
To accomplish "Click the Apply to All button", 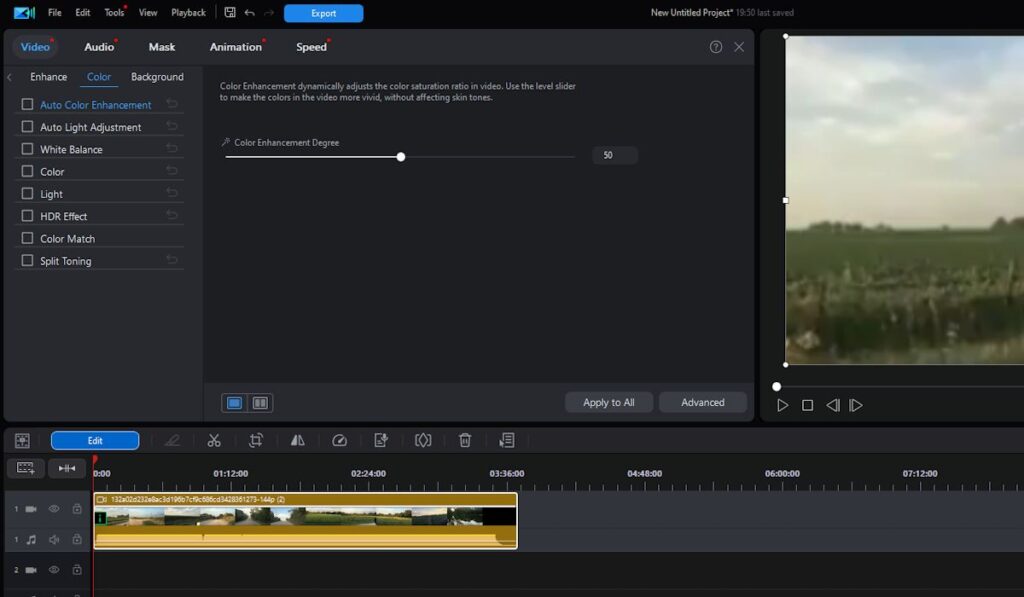I will (x=608, y=402).
